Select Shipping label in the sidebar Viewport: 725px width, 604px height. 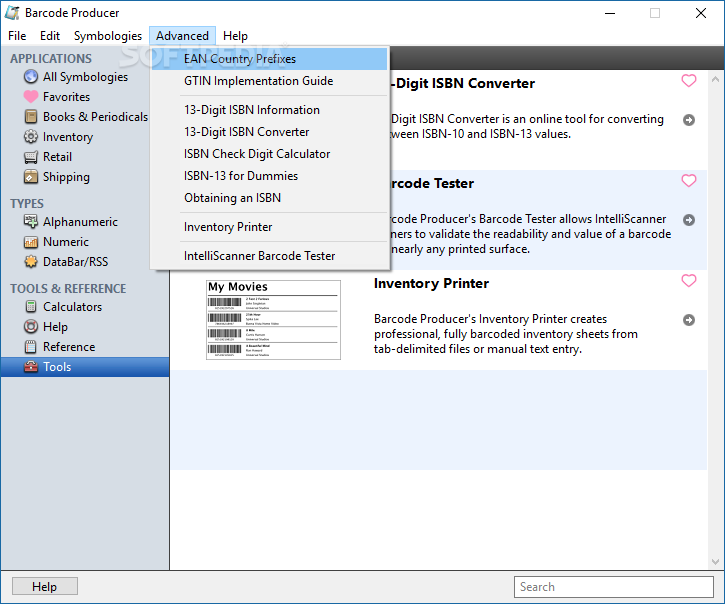(x=66, y=177)
